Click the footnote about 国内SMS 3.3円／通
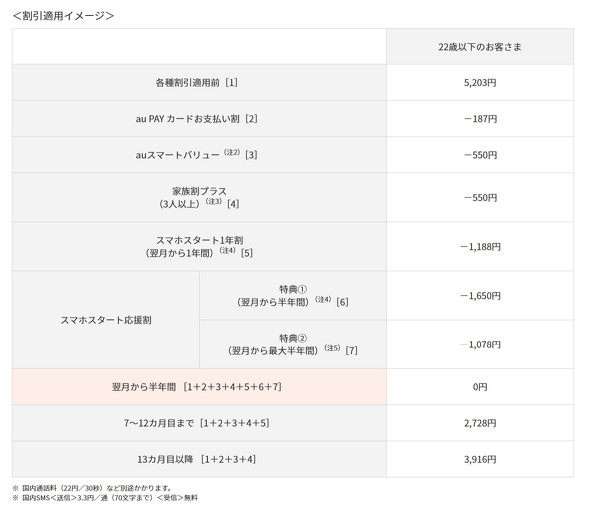590x508 pixels. pyautogui.click(x=105, y=498)
